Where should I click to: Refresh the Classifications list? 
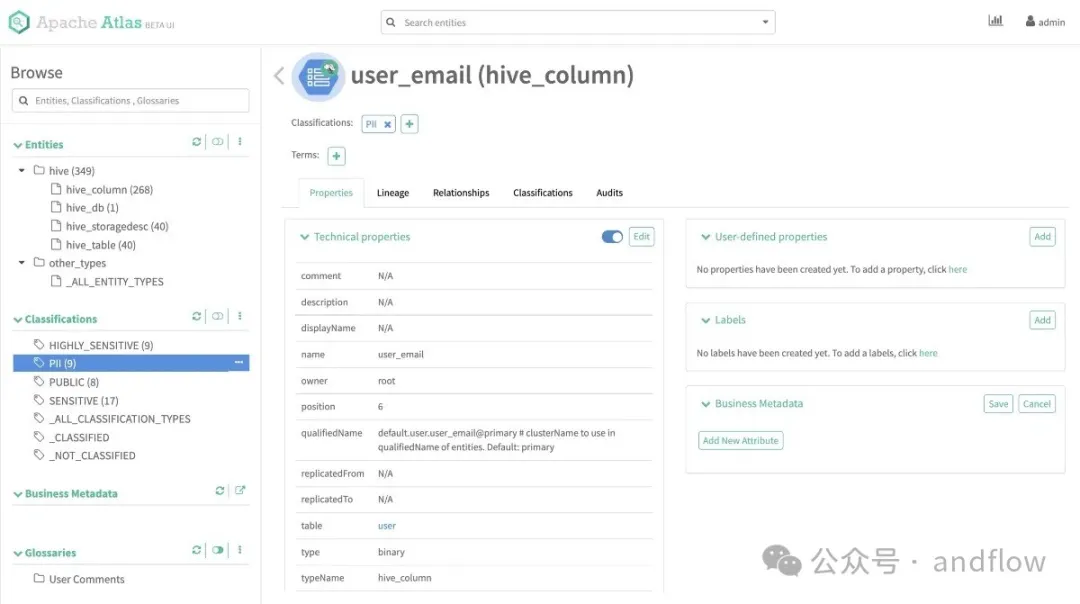197,317
